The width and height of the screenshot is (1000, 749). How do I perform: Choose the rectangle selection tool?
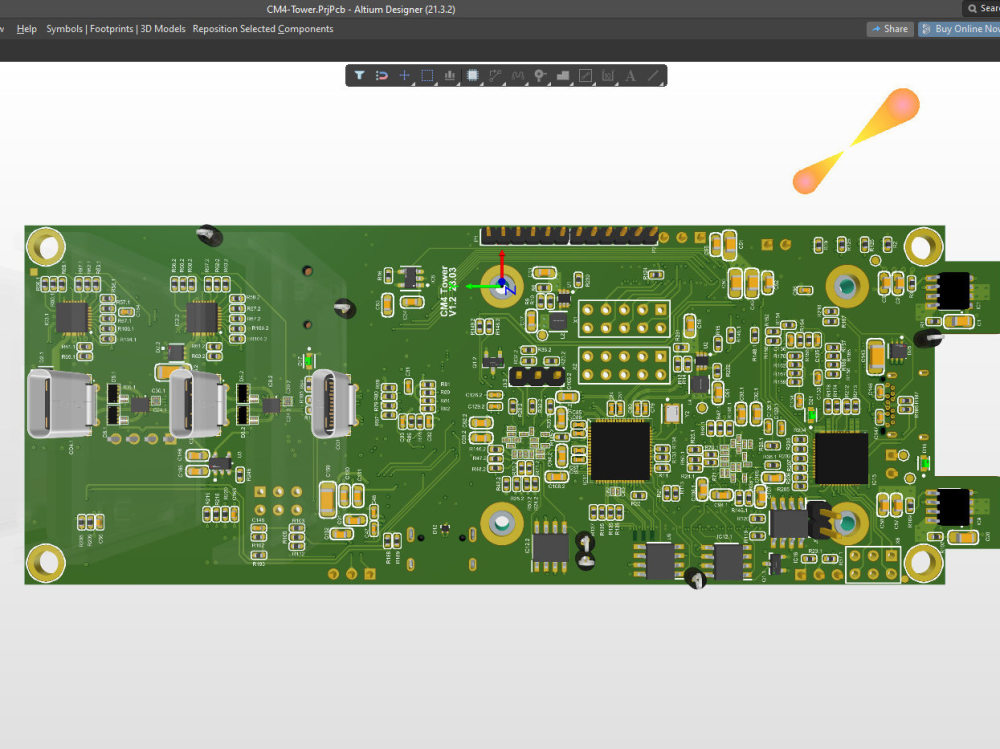pos(427,75)
